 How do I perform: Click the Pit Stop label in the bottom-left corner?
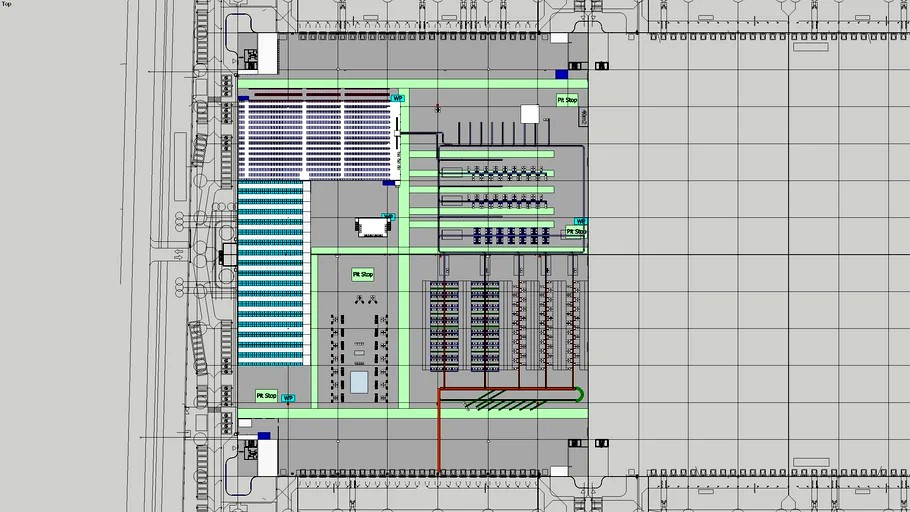[266, 396]
